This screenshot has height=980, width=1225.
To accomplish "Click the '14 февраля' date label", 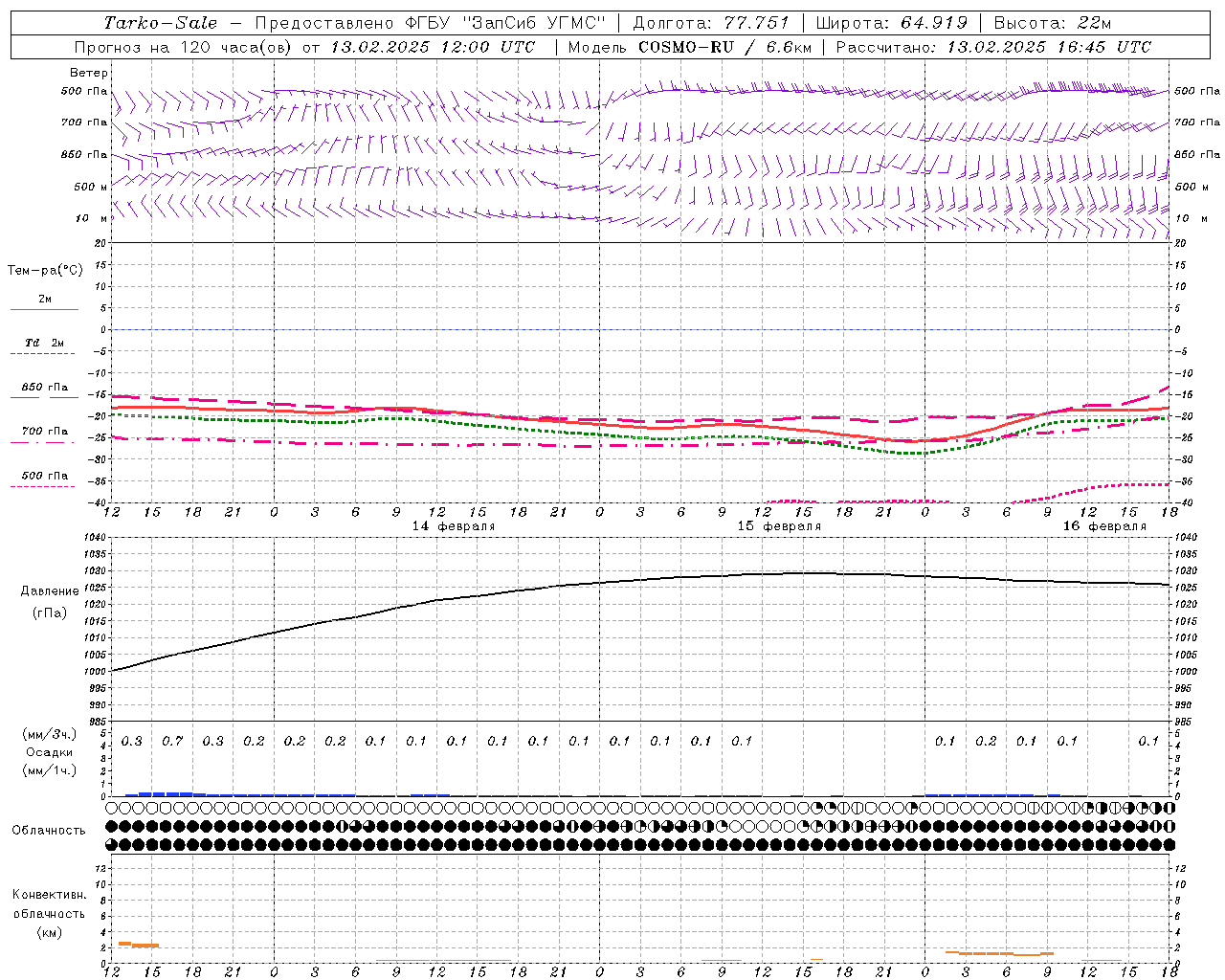I will tap(454, 526).
